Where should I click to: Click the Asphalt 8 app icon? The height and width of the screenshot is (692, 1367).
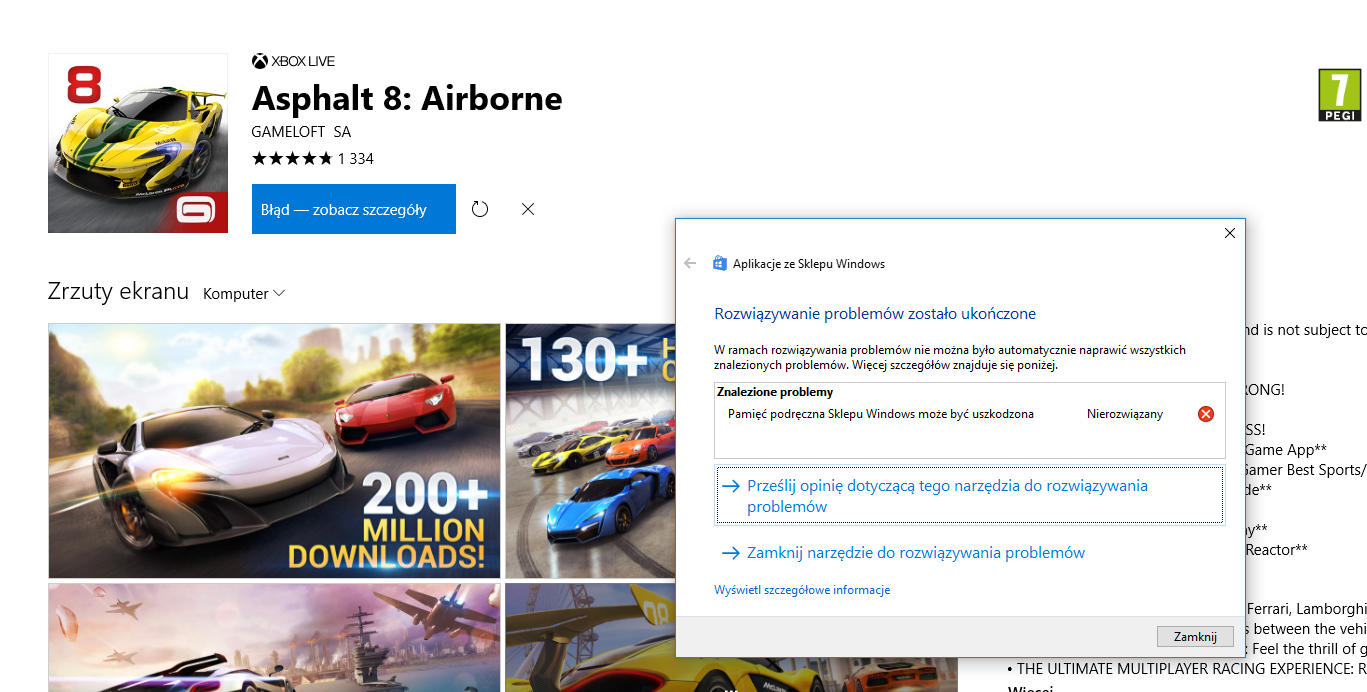coord(138,143)
